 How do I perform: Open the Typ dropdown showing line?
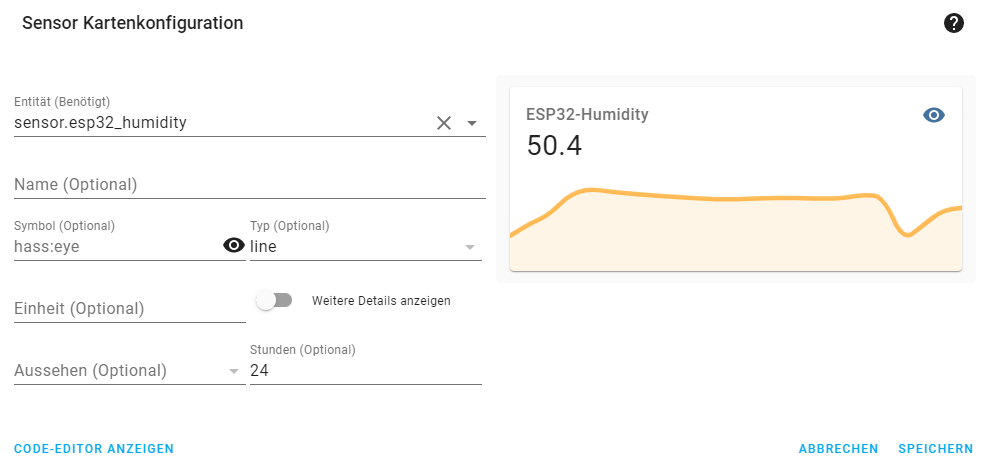tap(365, 247)
